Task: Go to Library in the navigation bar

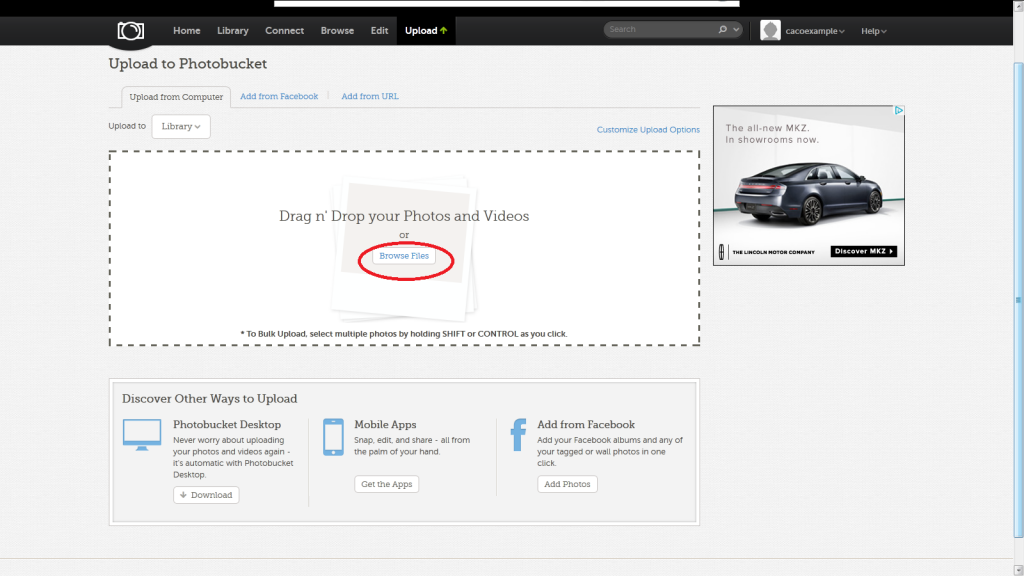Action: [233, 31]
